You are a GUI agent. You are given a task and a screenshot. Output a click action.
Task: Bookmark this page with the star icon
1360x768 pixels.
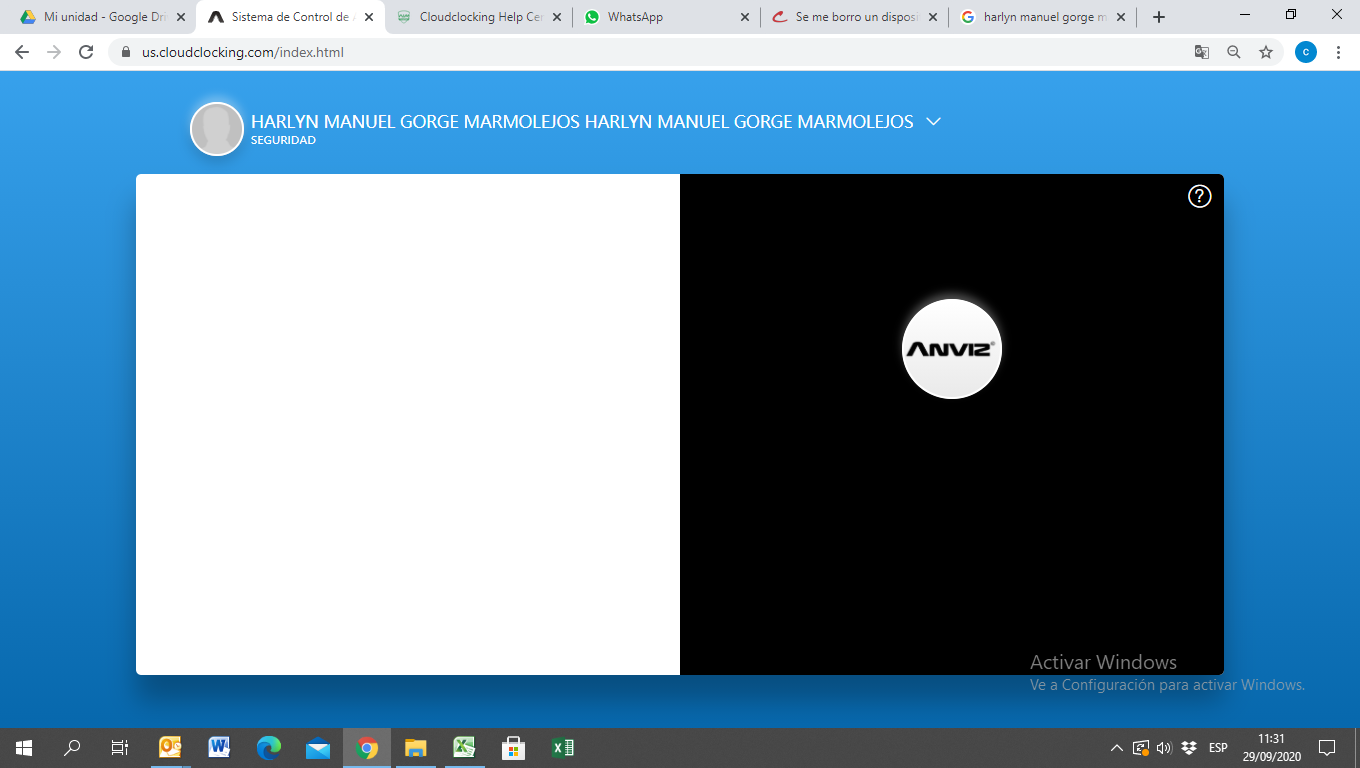(1266, 52)
